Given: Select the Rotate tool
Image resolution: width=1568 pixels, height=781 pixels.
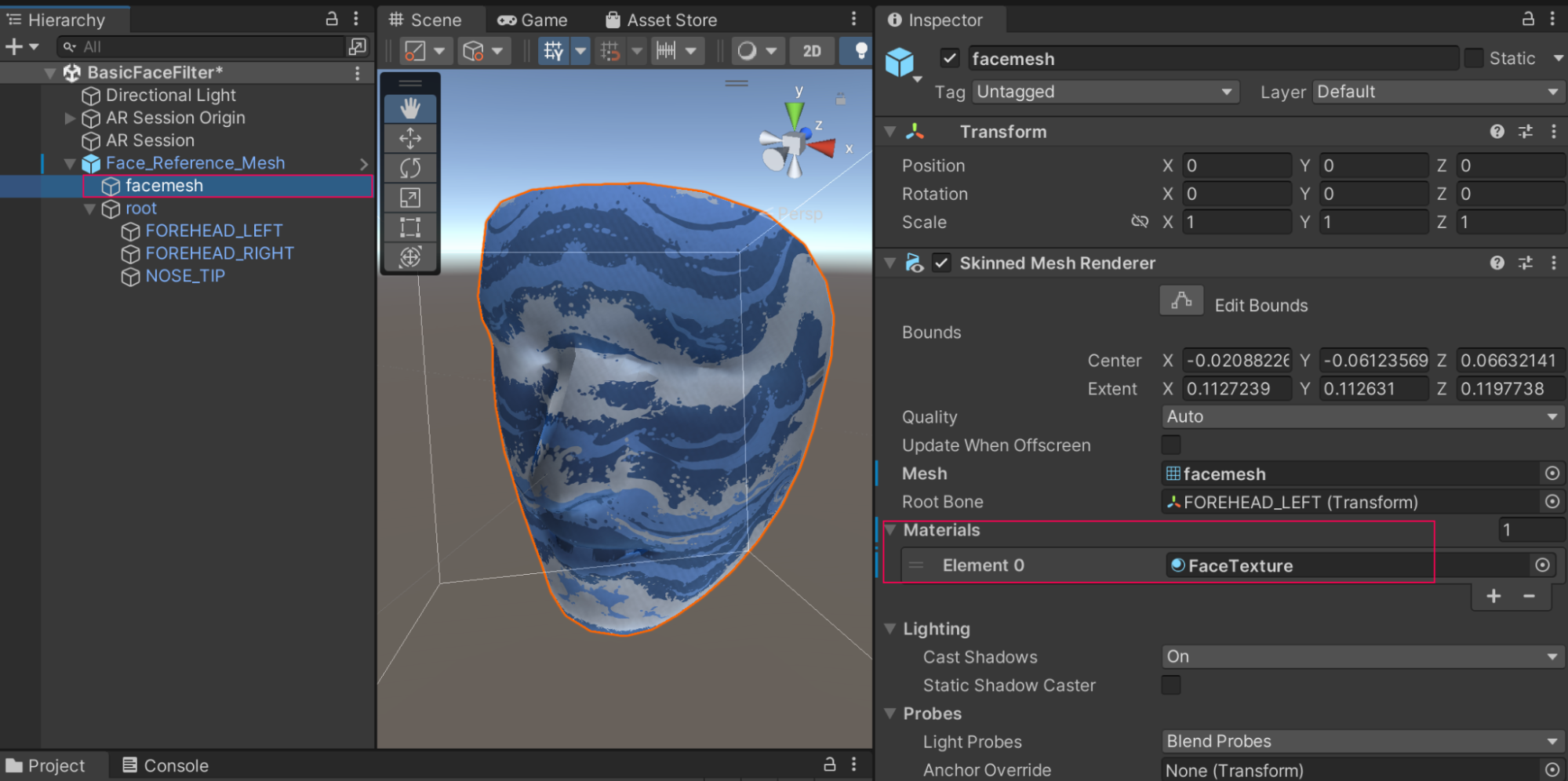Looking at the screenshot, I should (410, 168).
